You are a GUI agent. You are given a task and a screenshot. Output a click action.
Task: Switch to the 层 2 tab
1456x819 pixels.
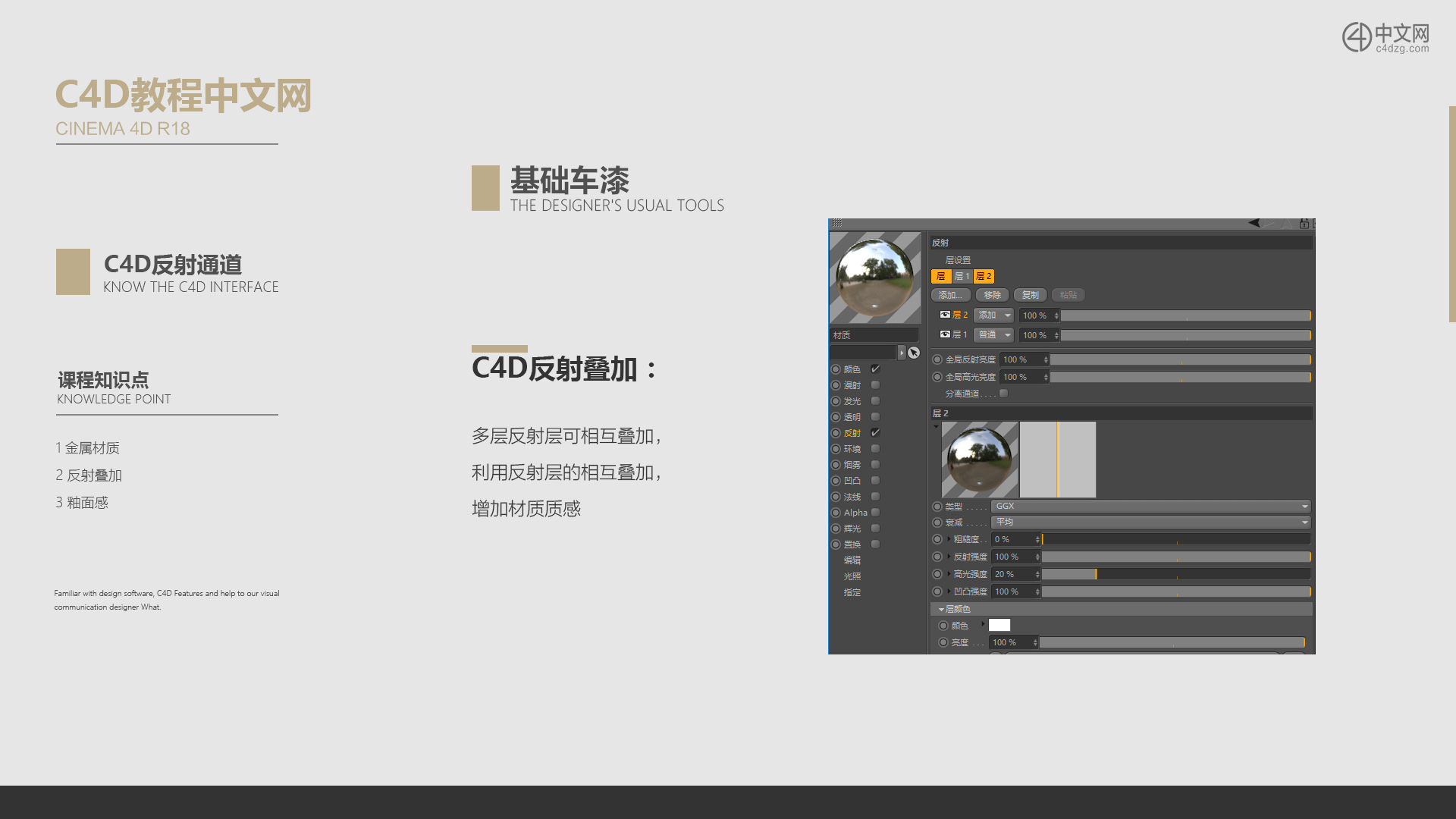pyautogui.click(x=984, y=277)
